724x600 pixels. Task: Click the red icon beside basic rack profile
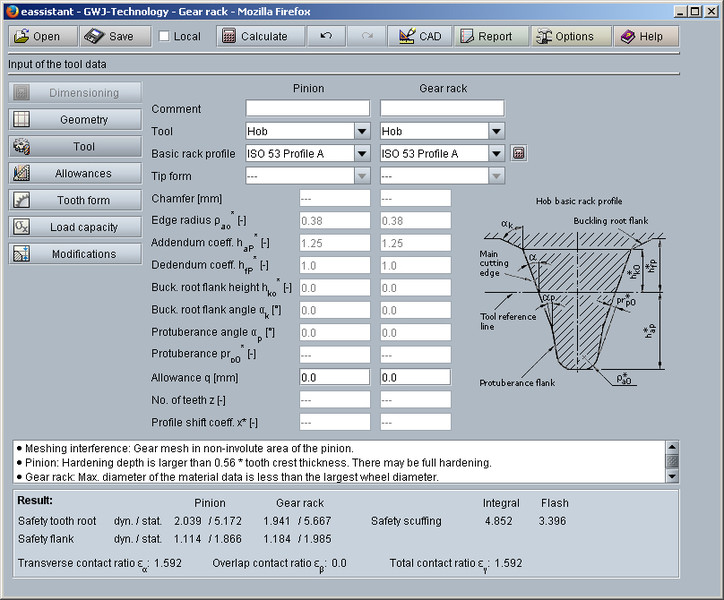(518, 154)
